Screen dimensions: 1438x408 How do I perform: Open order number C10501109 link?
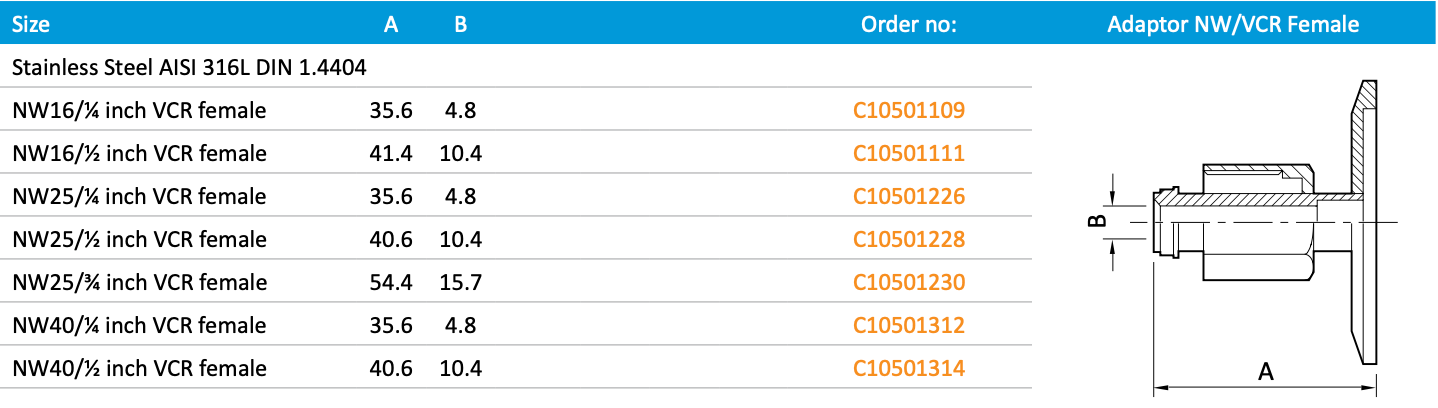908,110
